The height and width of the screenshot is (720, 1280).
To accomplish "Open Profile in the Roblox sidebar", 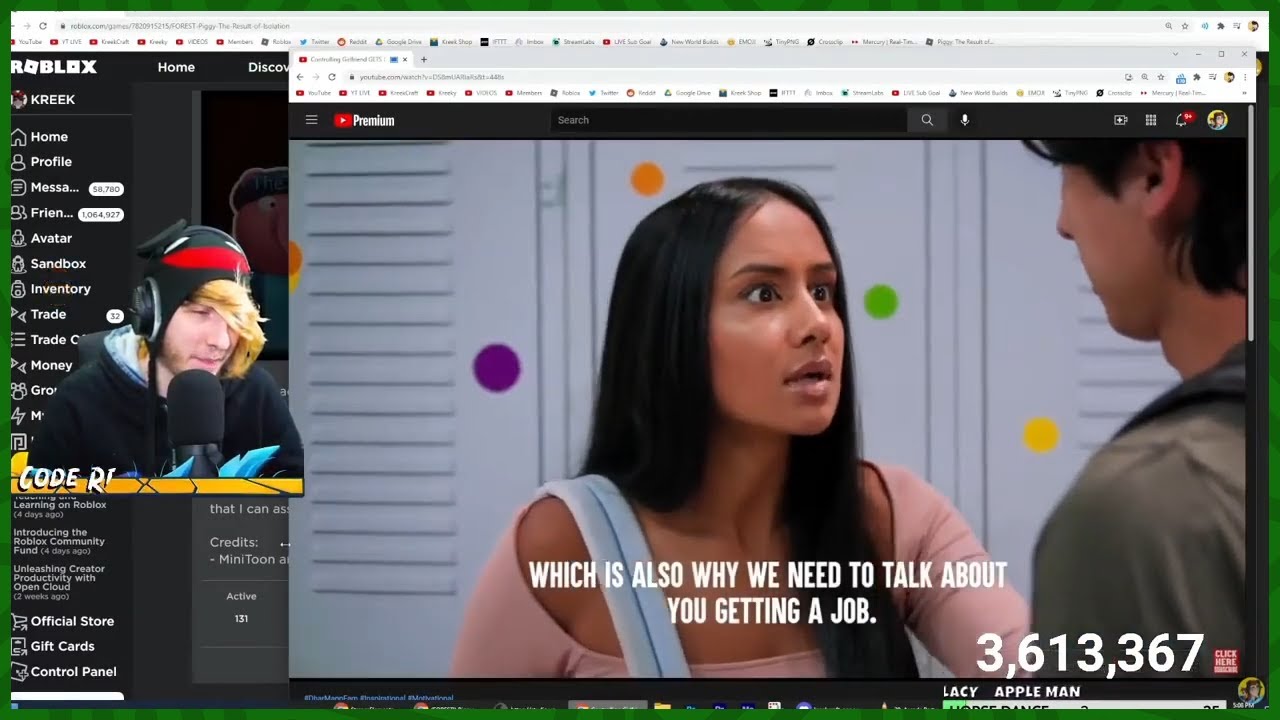I will 41,162.
